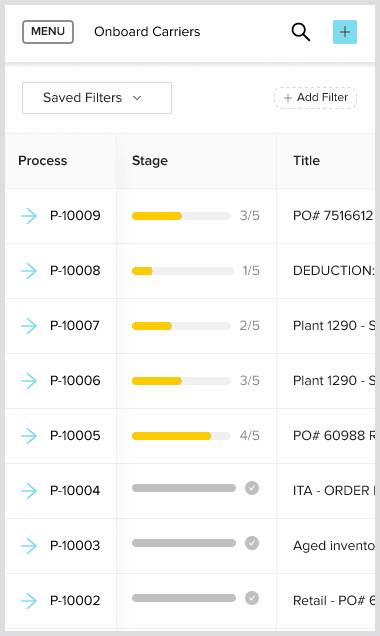The image size is (380, 636).
Task: Open the P-10006 process link
Action: pos(75,380)
